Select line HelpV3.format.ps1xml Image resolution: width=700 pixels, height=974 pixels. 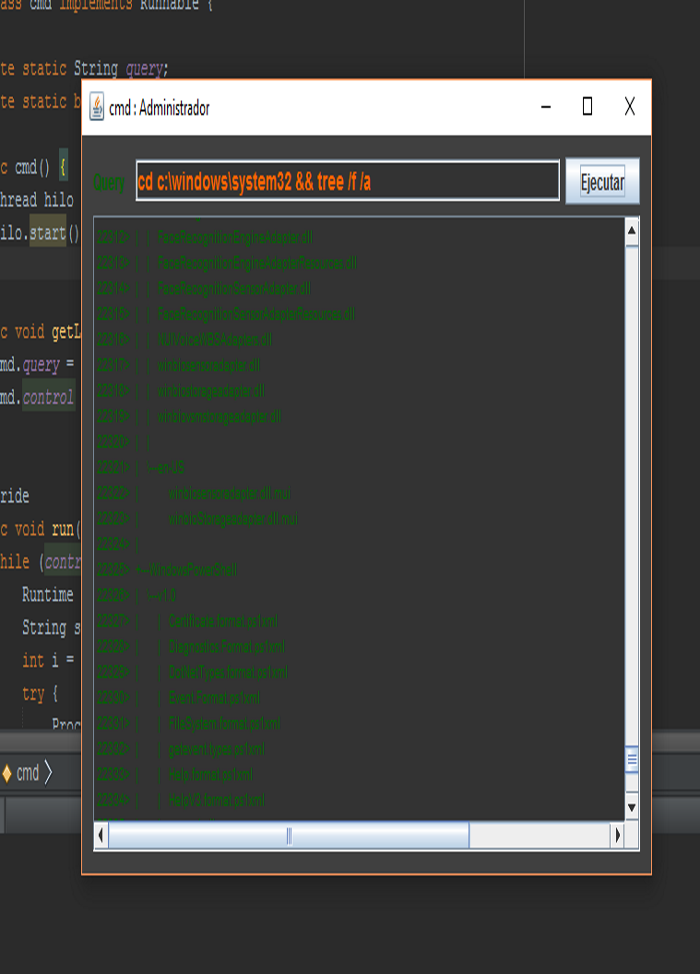pos(216,800)
